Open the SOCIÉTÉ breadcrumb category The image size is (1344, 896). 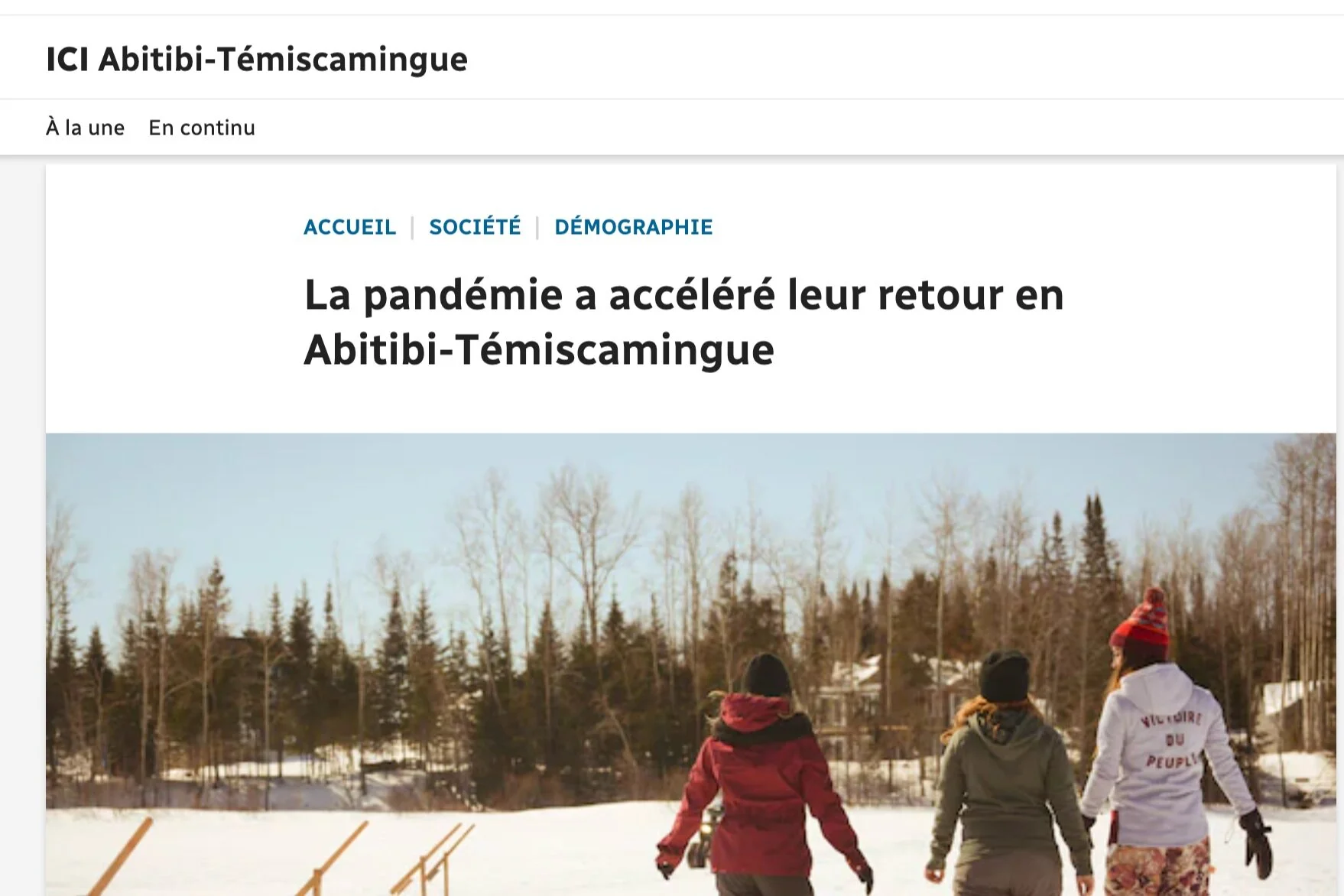click(x=475, y=227)
